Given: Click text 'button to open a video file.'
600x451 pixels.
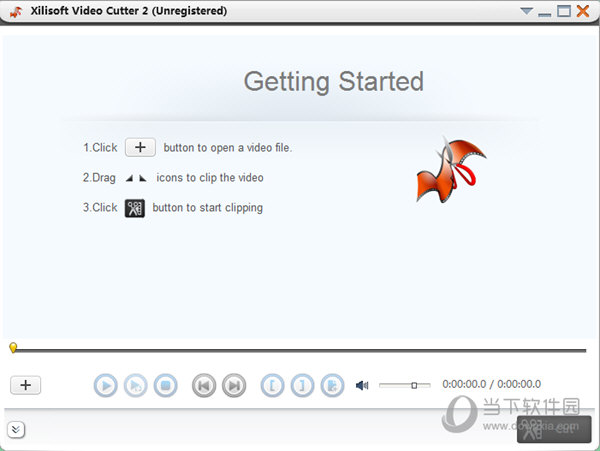Looking at the screenshot, I should [228, 148].
